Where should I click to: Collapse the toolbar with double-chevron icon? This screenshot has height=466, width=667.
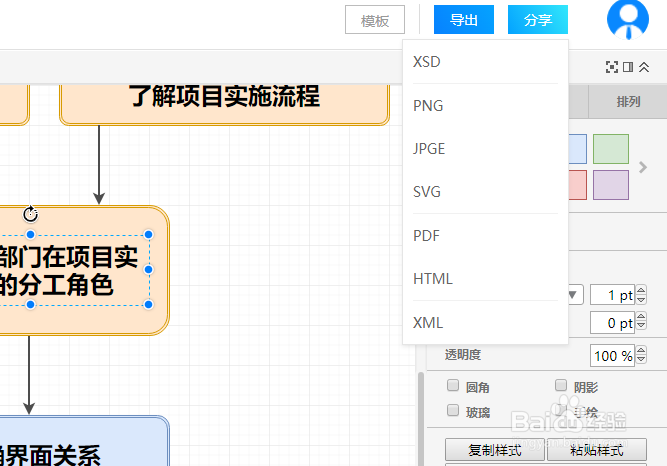pos(644,67)
